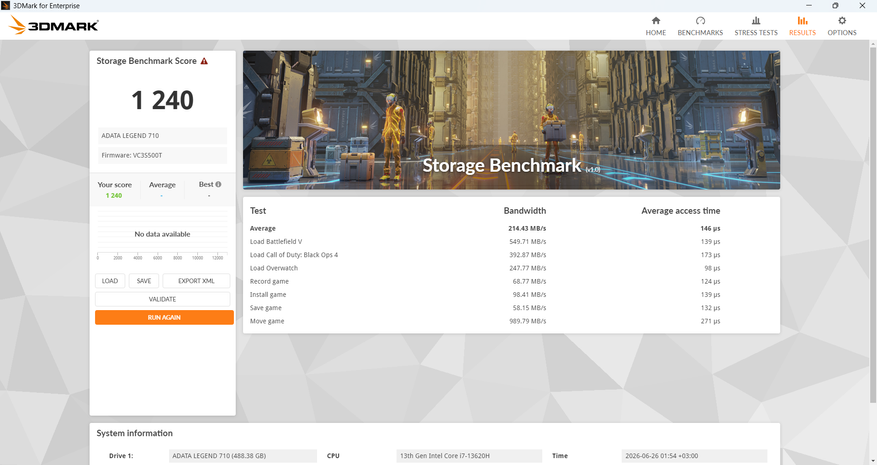Screen dimensions: 877x465
Task: Click the Results bar chart icon
Action: click(x=803, y=21)
